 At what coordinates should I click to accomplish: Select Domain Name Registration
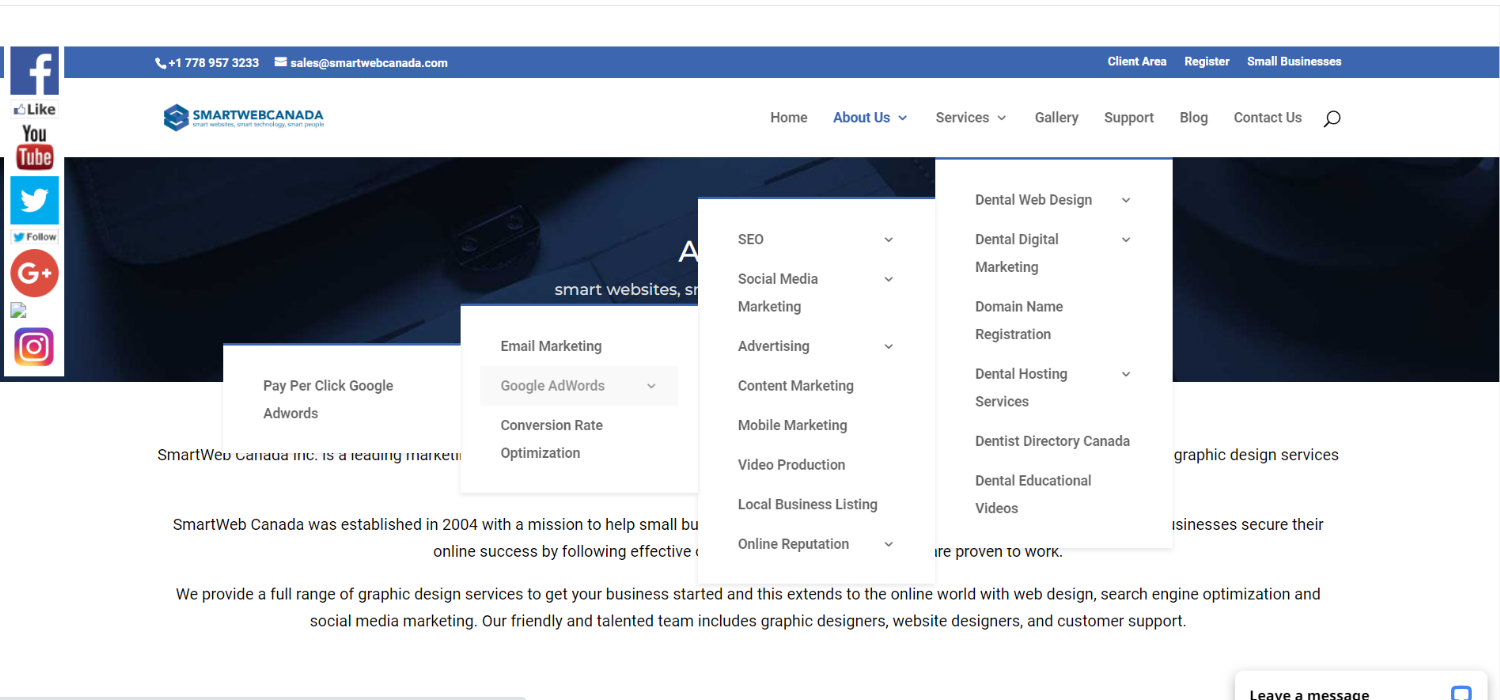[x=1019, y=320]
